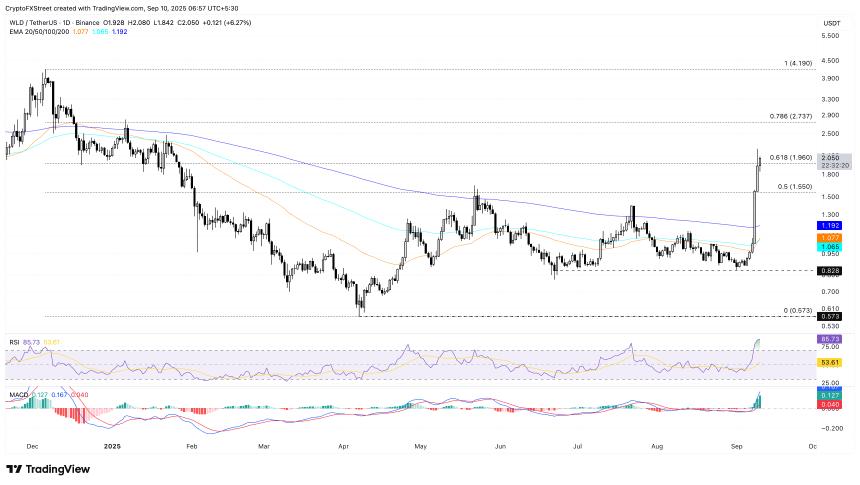
Task: Click the cyan EMA value 1.065 in legend
Action: (x=100, y=32)
